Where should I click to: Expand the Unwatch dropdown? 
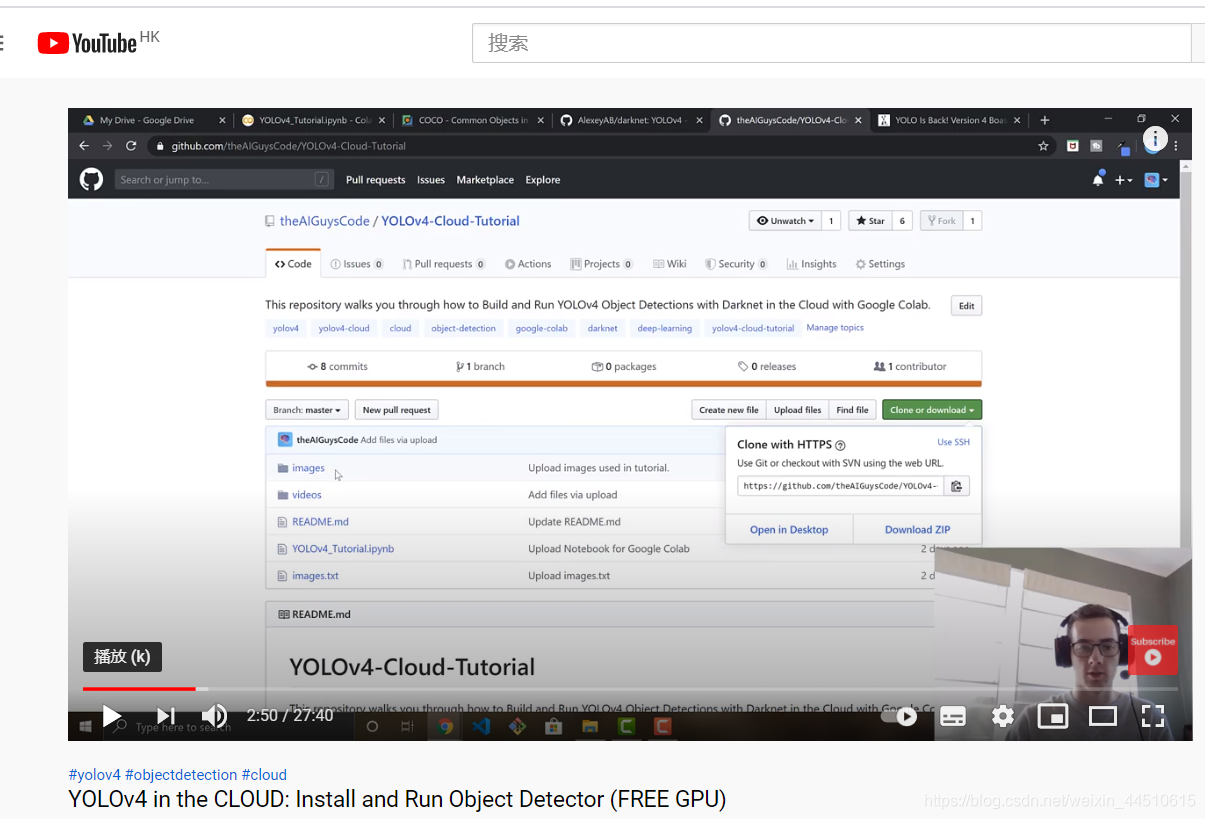tap(785, 221)
